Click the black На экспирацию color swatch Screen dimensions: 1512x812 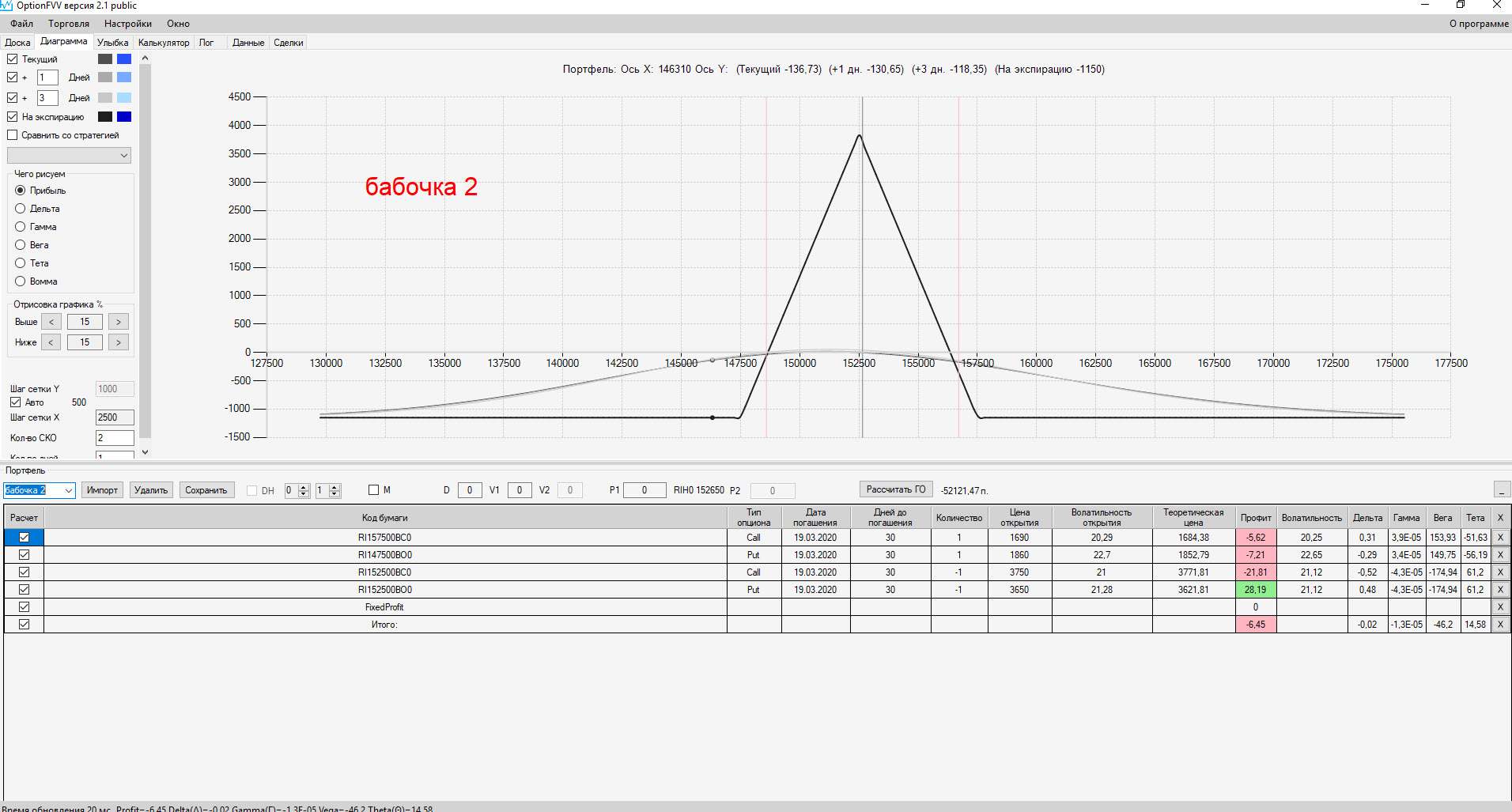pyautogui.click(x=105, y=117)
